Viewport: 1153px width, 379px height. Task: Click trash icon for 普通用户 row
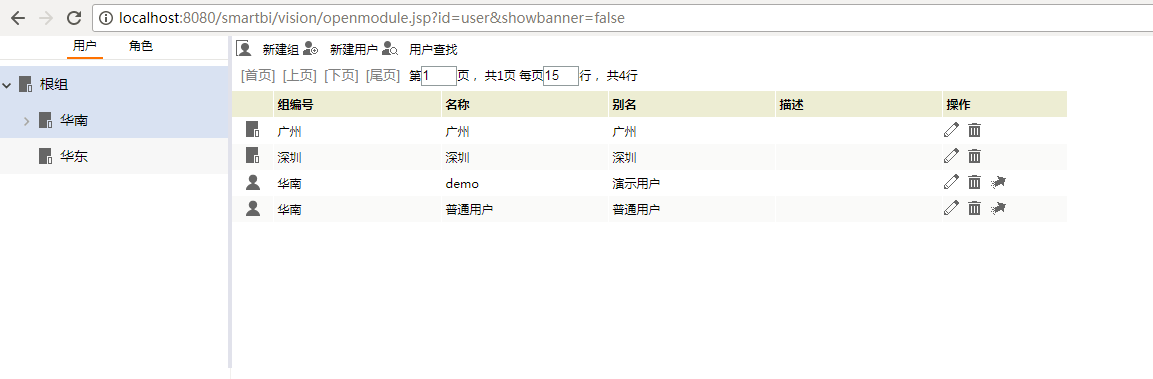974,208
